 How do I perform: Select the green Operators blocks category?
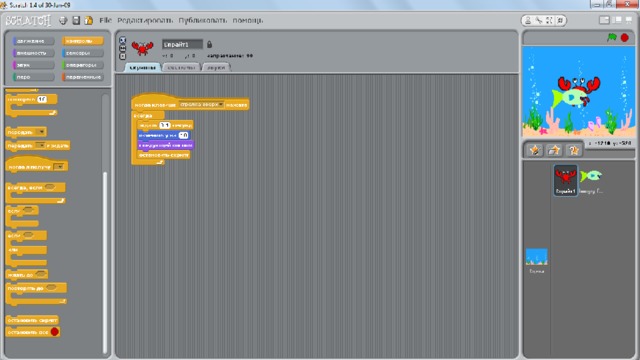click(82, 65)
